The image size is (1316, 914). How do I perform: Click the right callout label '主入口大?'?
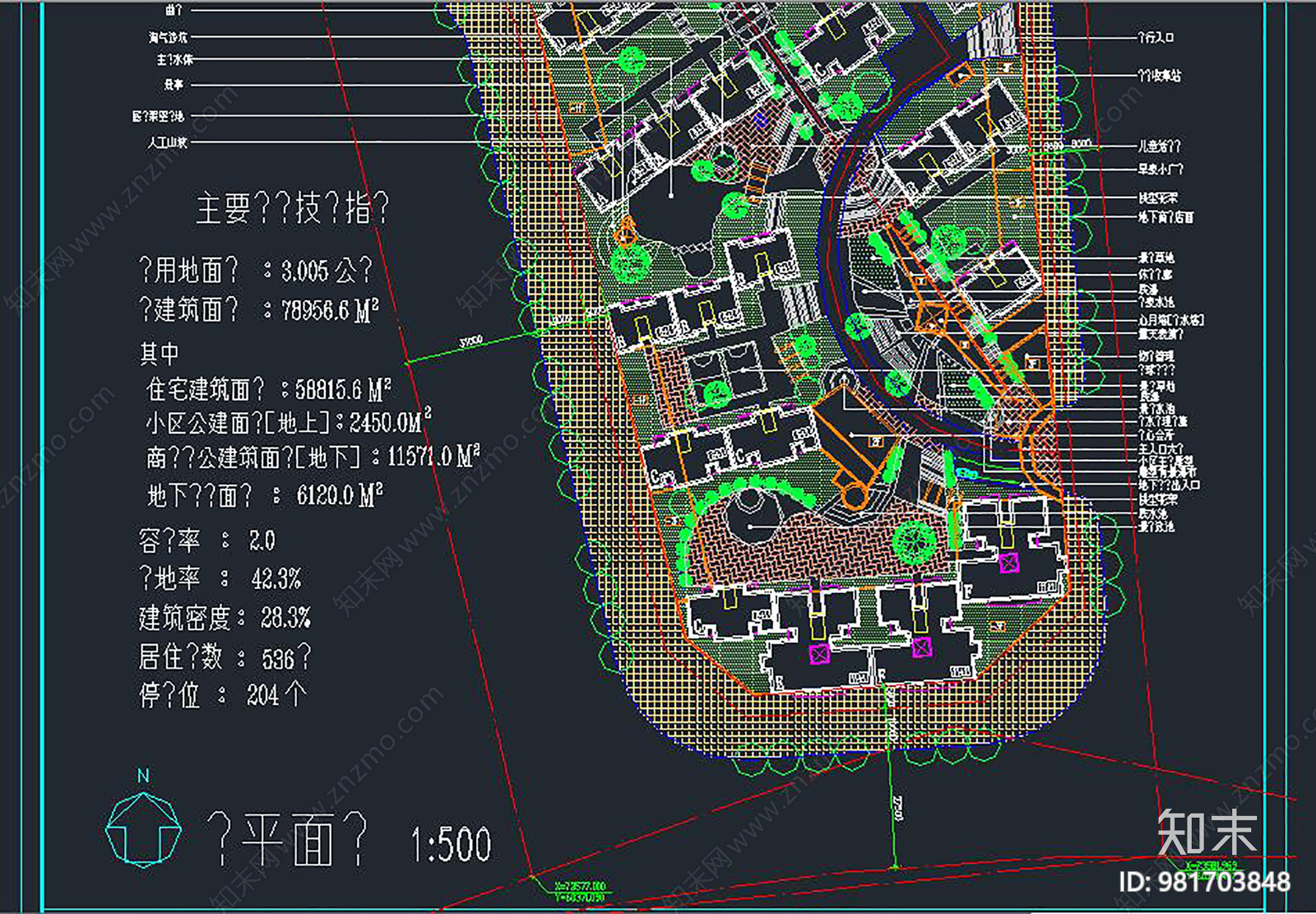click(1161, 450)
